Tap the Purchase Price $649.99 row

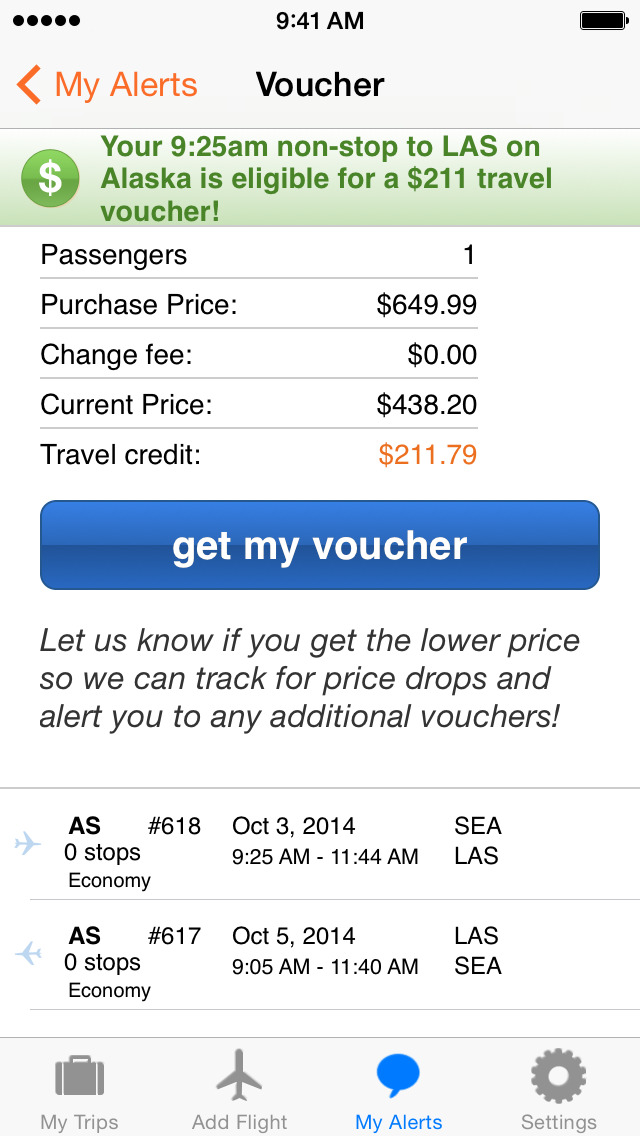coord(258,305)
